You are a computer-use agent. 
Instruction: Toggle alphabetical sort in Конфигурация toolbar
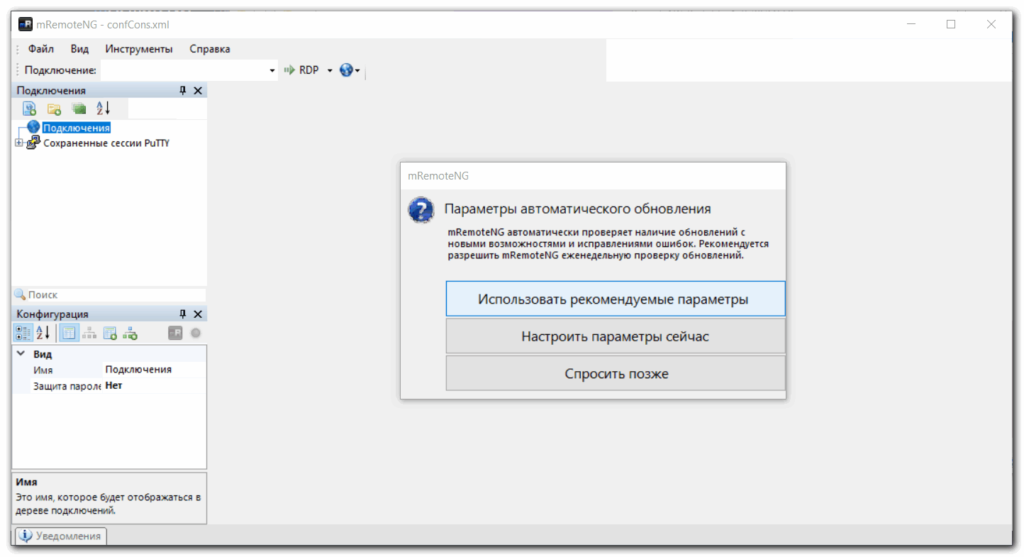(x=43, y=333)
